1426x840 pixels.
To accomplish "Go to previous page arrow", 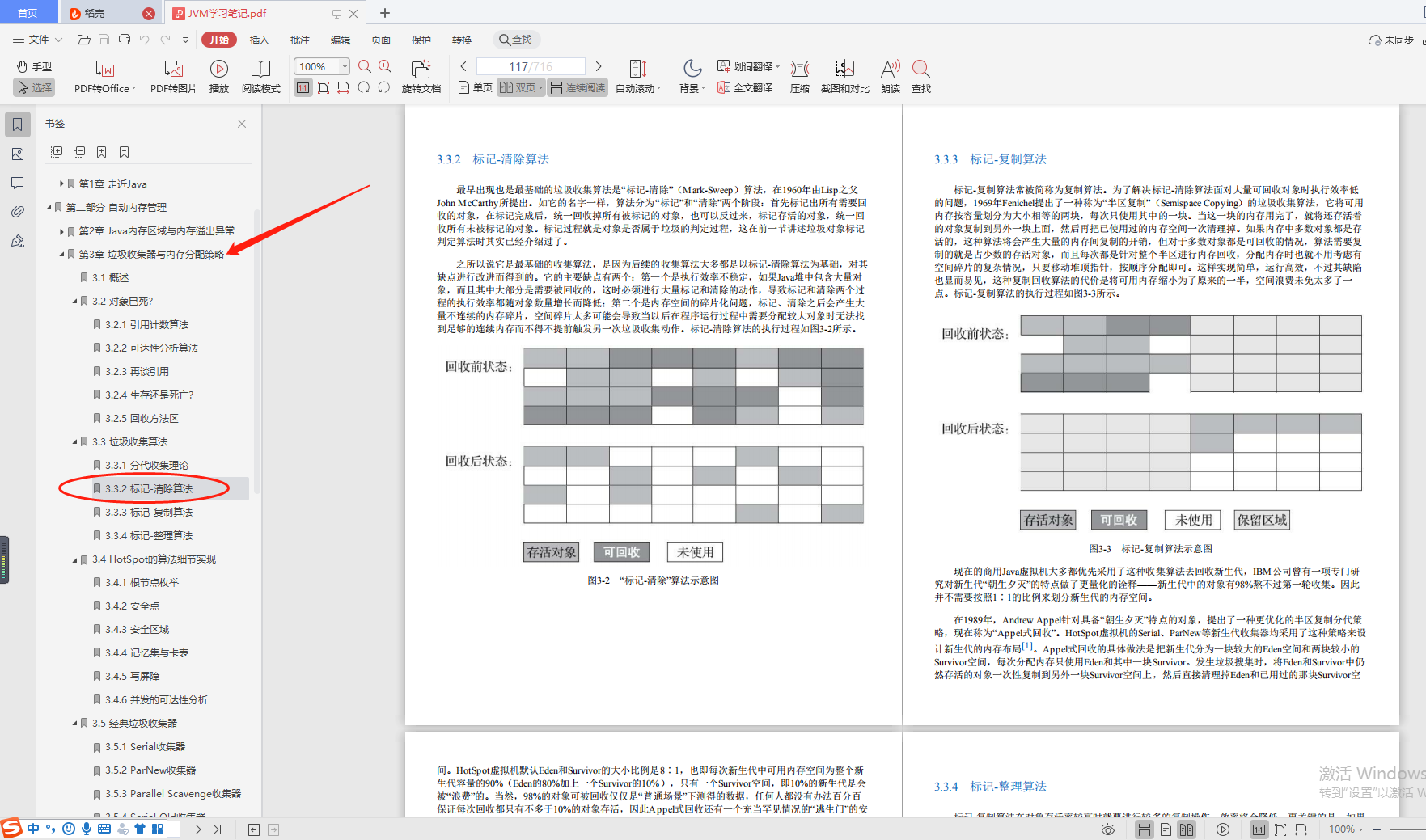I will 463,66.
